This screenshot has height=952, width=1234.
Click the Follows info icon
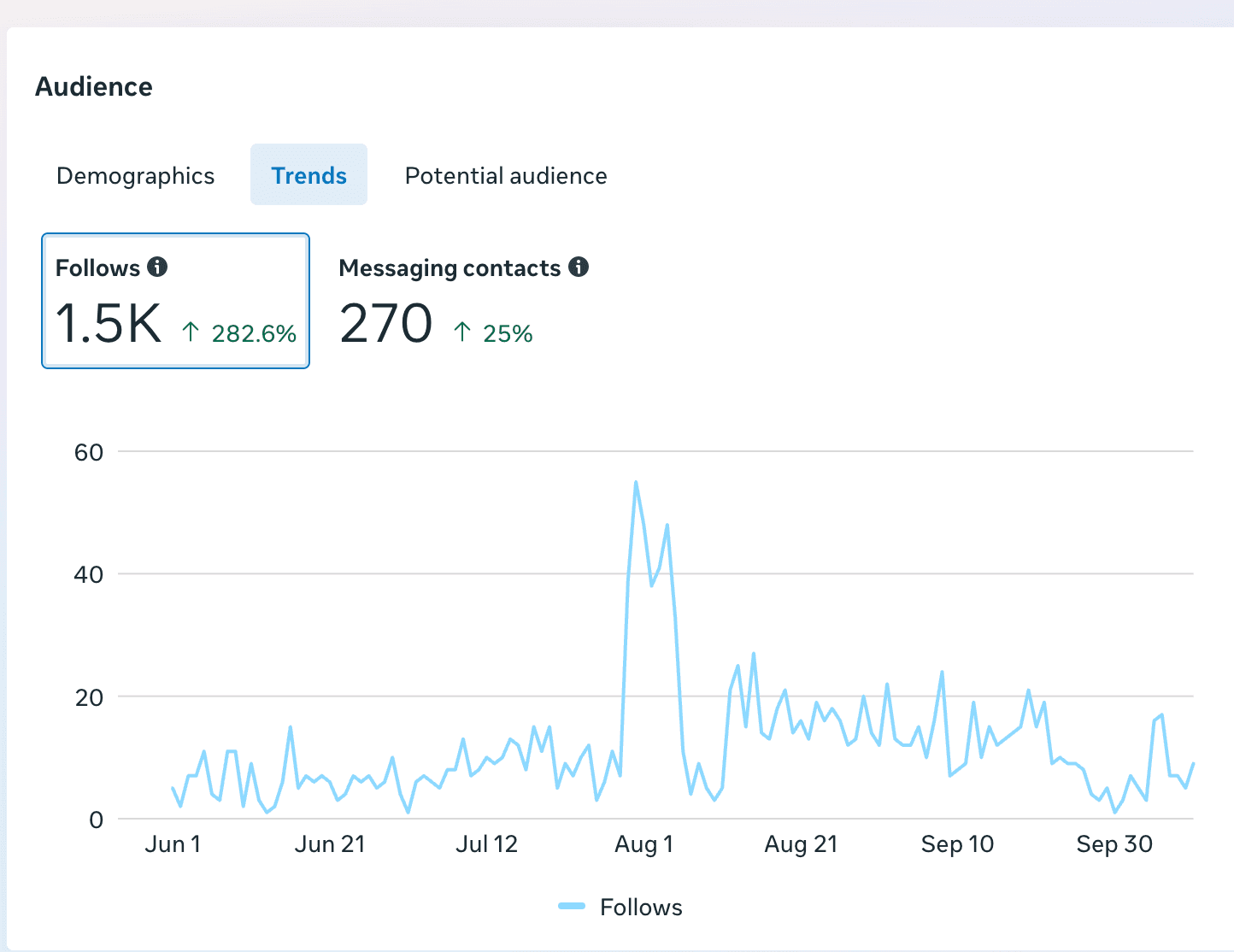point(157,267)
